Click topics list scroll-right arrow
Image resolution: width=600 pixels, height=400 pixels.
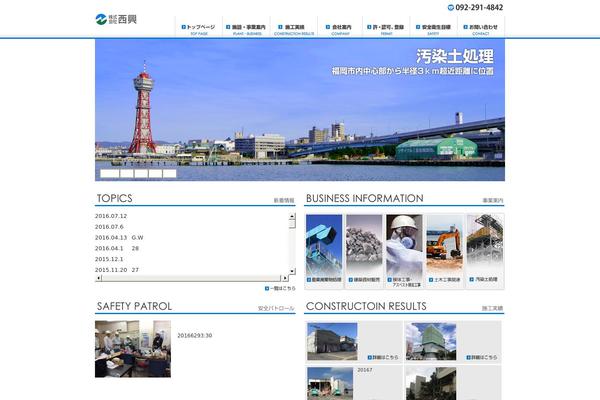285,278
